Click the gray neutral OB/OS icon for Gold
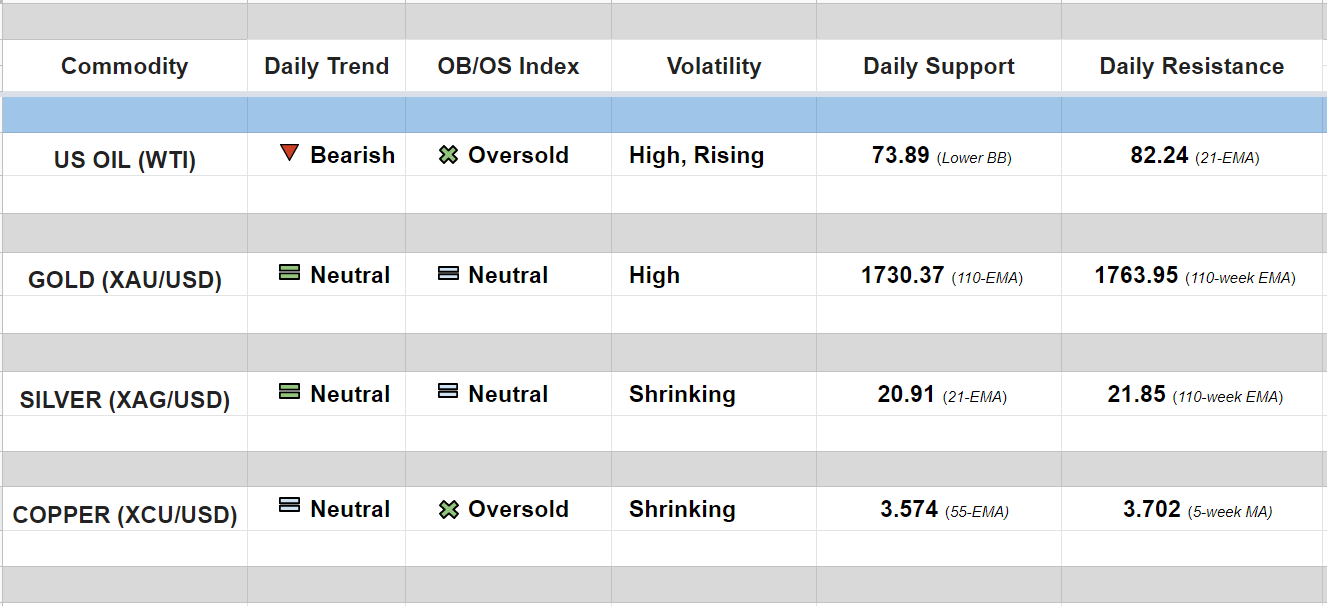This screenshot has height=606, width=1327. (x=449, y=273)
